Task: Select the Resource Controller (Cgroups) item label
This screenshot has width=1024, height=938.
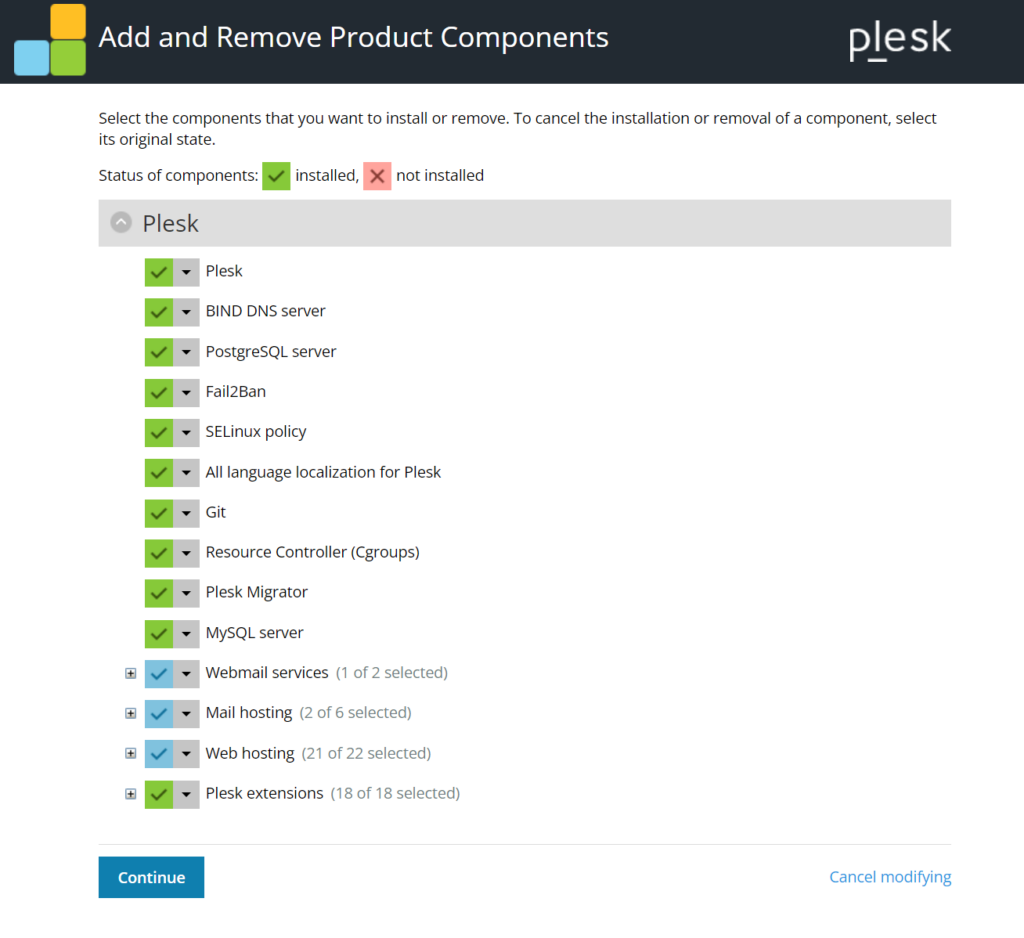Action: [x=312, y=552]
